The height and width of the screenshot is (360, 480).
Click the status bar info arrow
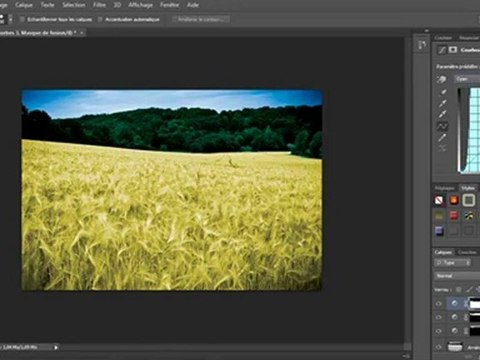(x=56, y=347)
